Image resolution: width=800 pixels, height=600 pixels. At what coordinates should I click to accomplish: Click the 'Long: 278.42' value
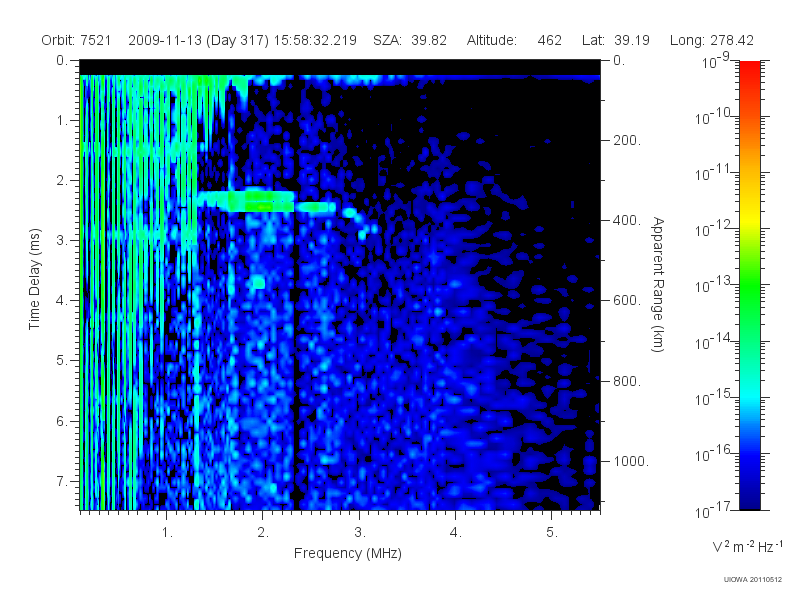click(x=712, y=40)
